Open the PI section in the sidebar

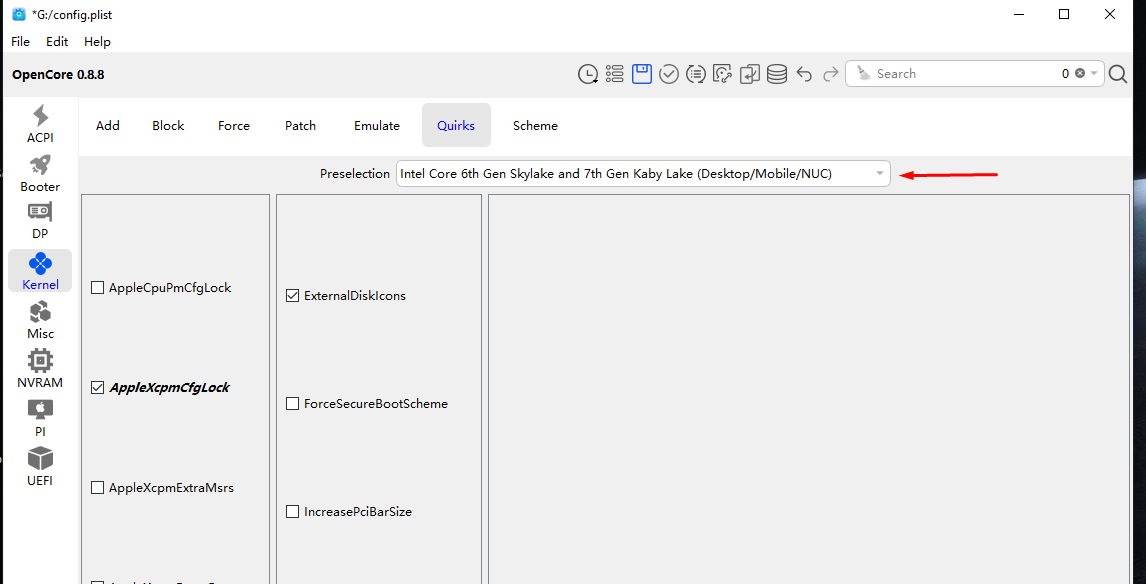coord(40,417)
